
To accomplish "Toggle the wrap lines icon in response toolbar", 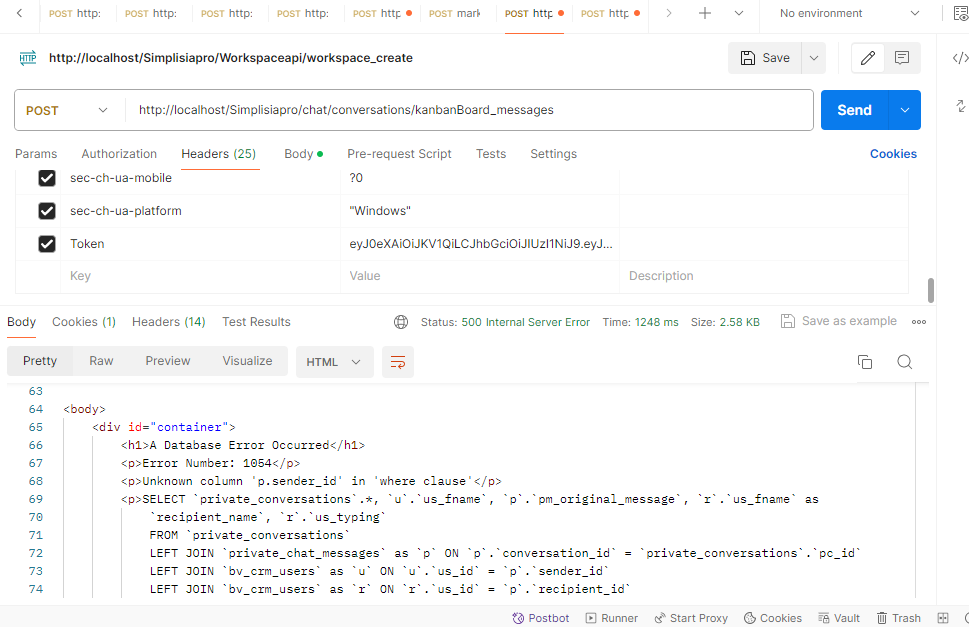I will [398, 362].
